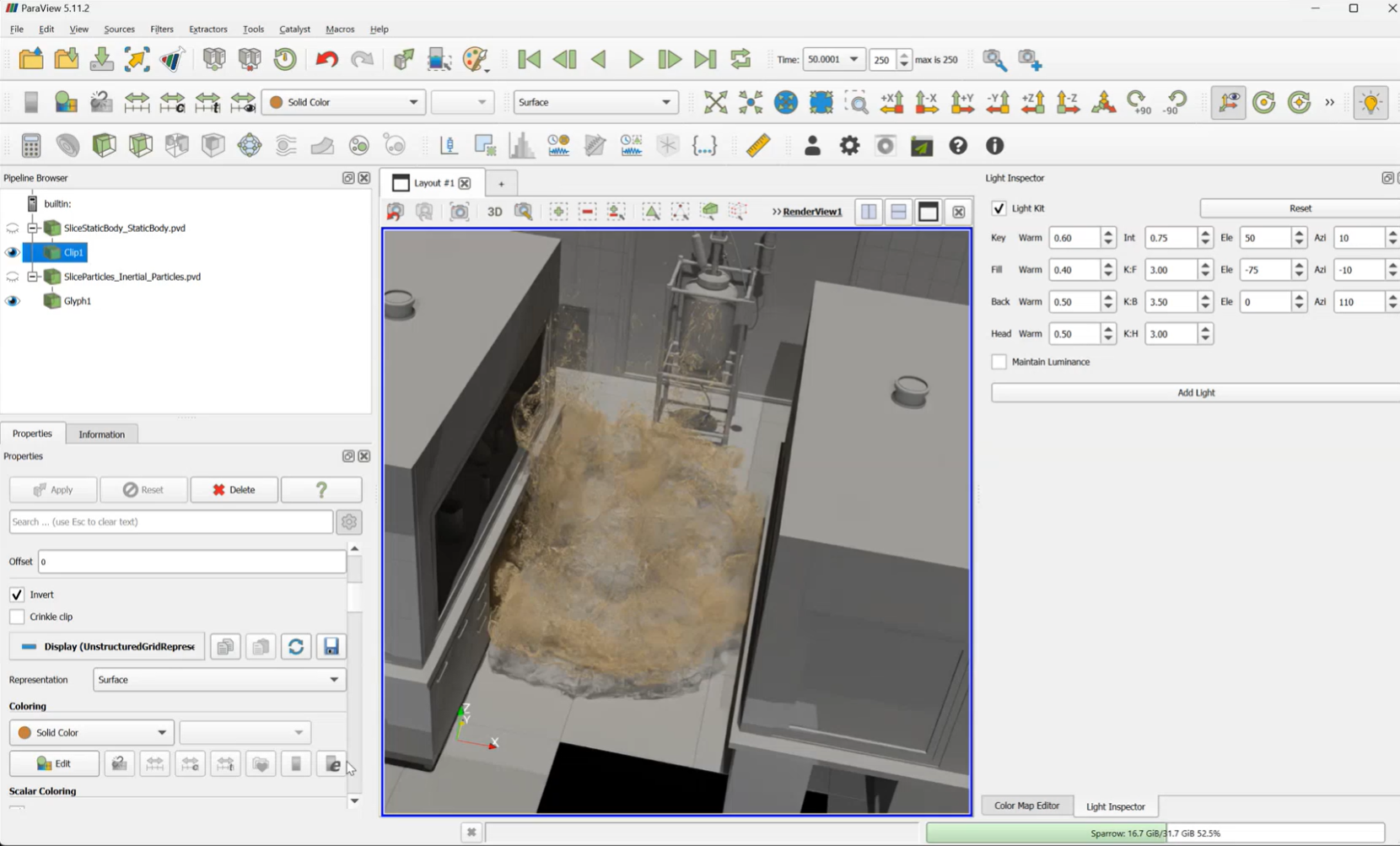This screenshot has height=846, width=1400.
Task: Split render view horizontally
Action: click(869, 212)
